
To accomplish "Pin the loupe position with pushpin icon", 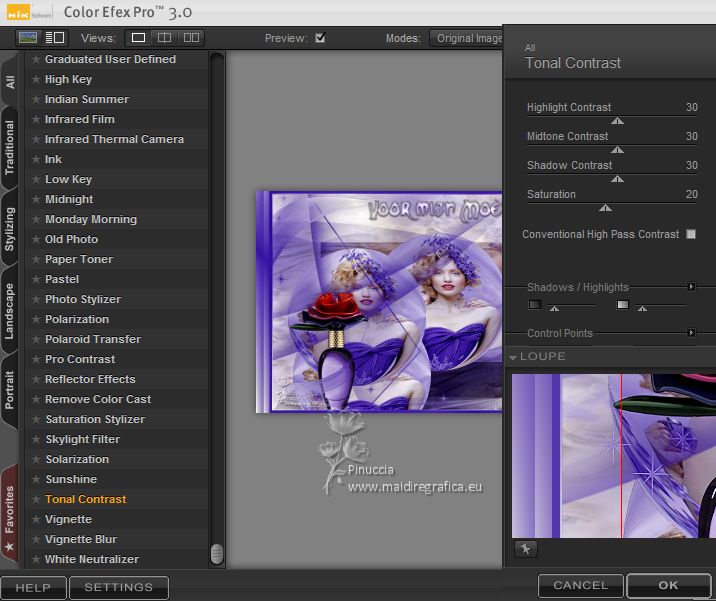I will tap(526, 549).
